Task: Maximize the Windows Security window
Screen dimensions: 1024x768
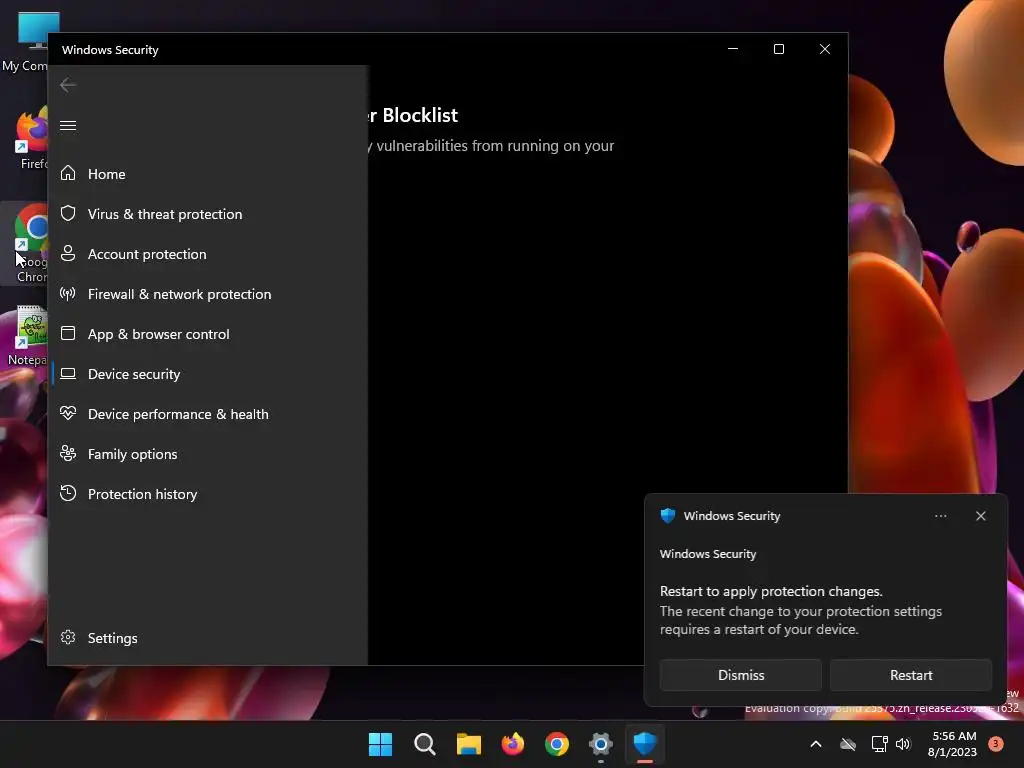Action: click(x=778, y=49)
